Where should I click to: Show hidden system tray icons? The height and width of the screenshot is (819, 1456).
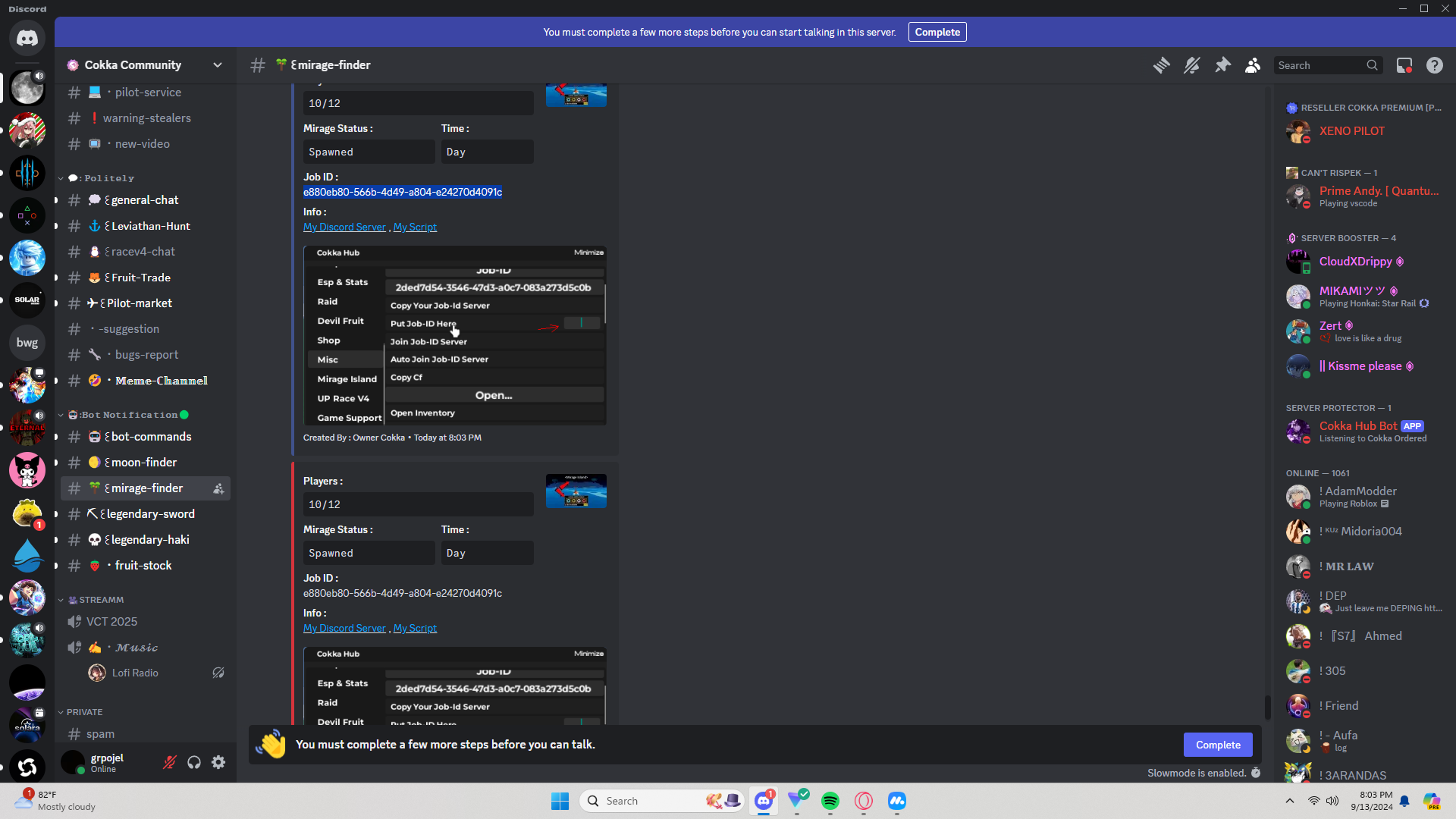pos(1290,801)
